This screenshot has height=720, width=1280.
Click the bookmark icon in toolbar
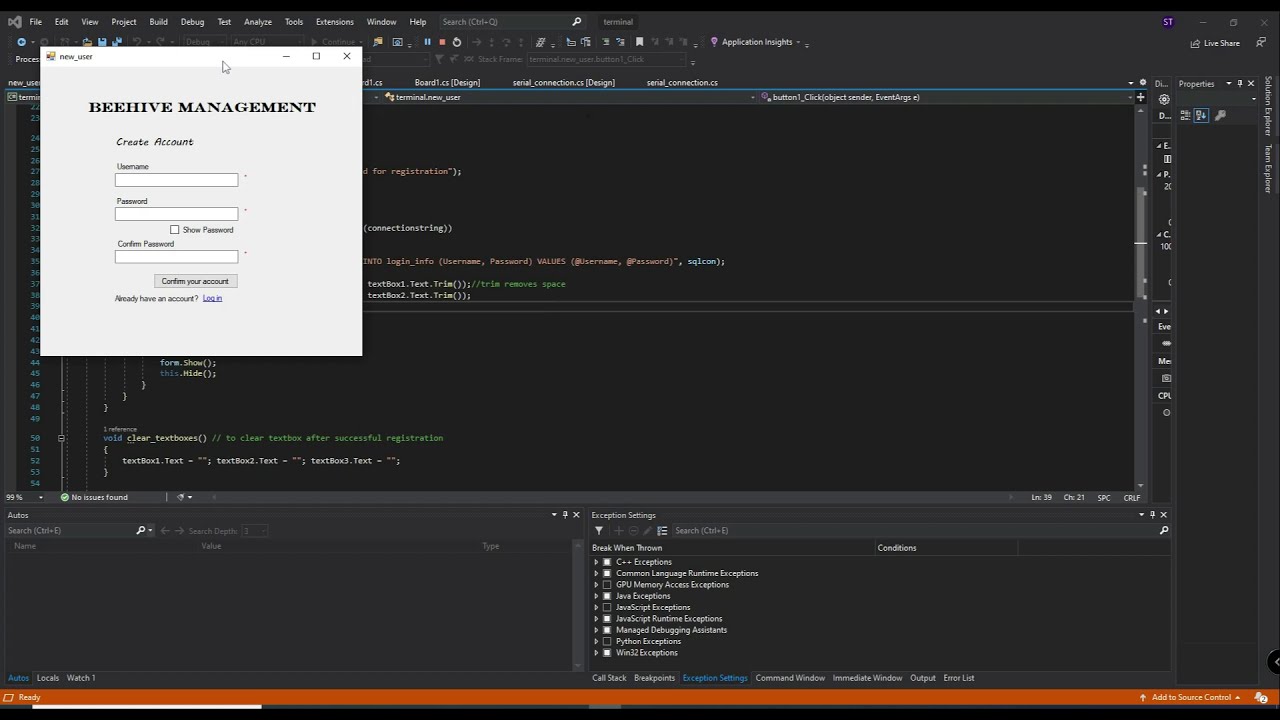[x=640, y=42]
